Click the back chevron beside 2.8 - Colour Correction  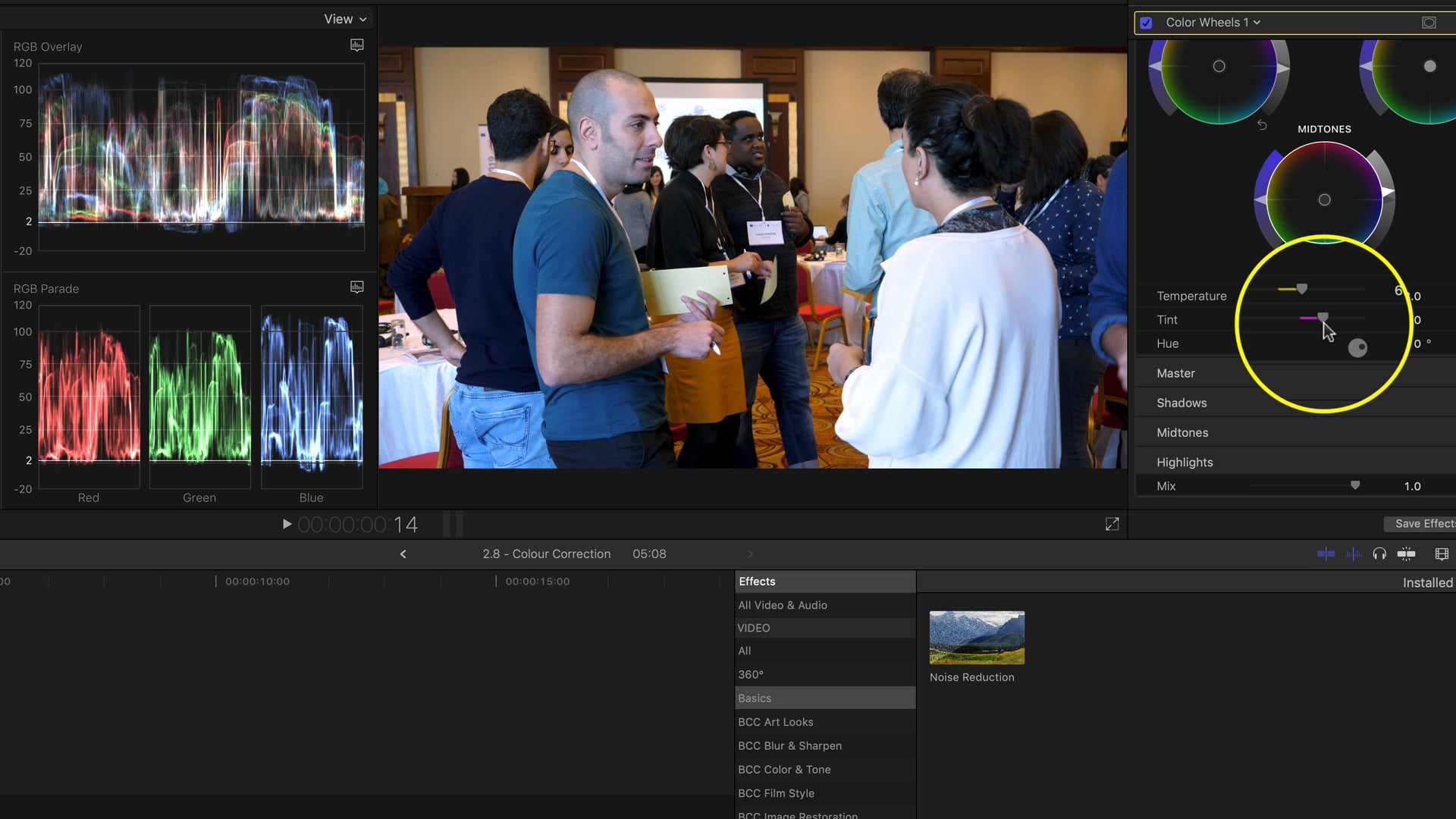403,554
